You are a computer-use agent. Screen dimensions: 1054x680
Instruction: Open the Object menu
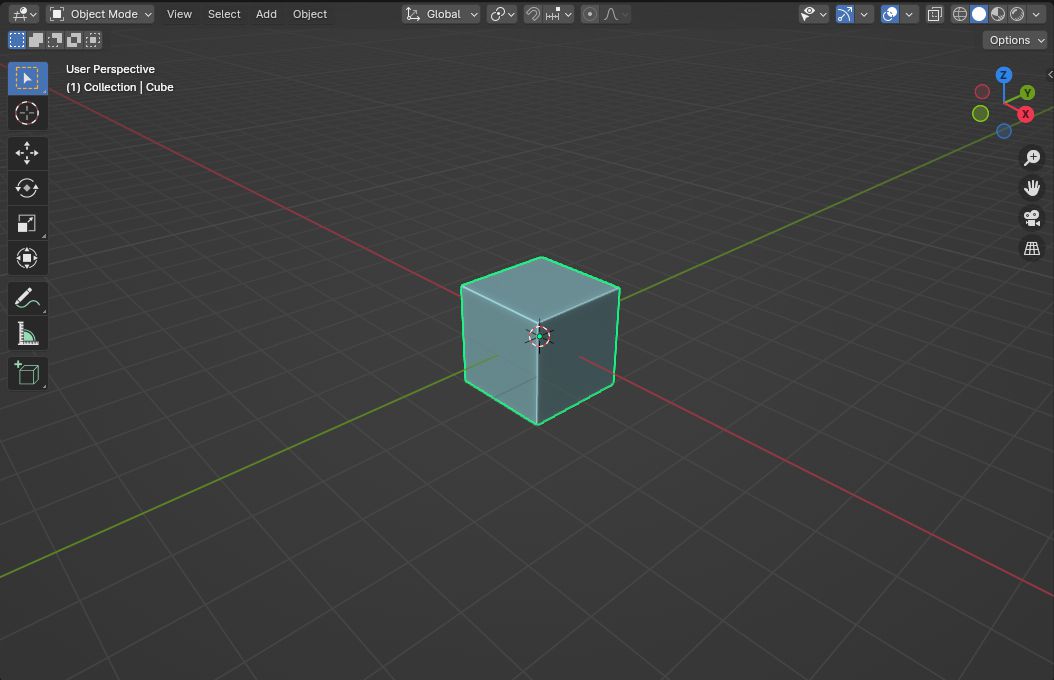tap(310, 14)
